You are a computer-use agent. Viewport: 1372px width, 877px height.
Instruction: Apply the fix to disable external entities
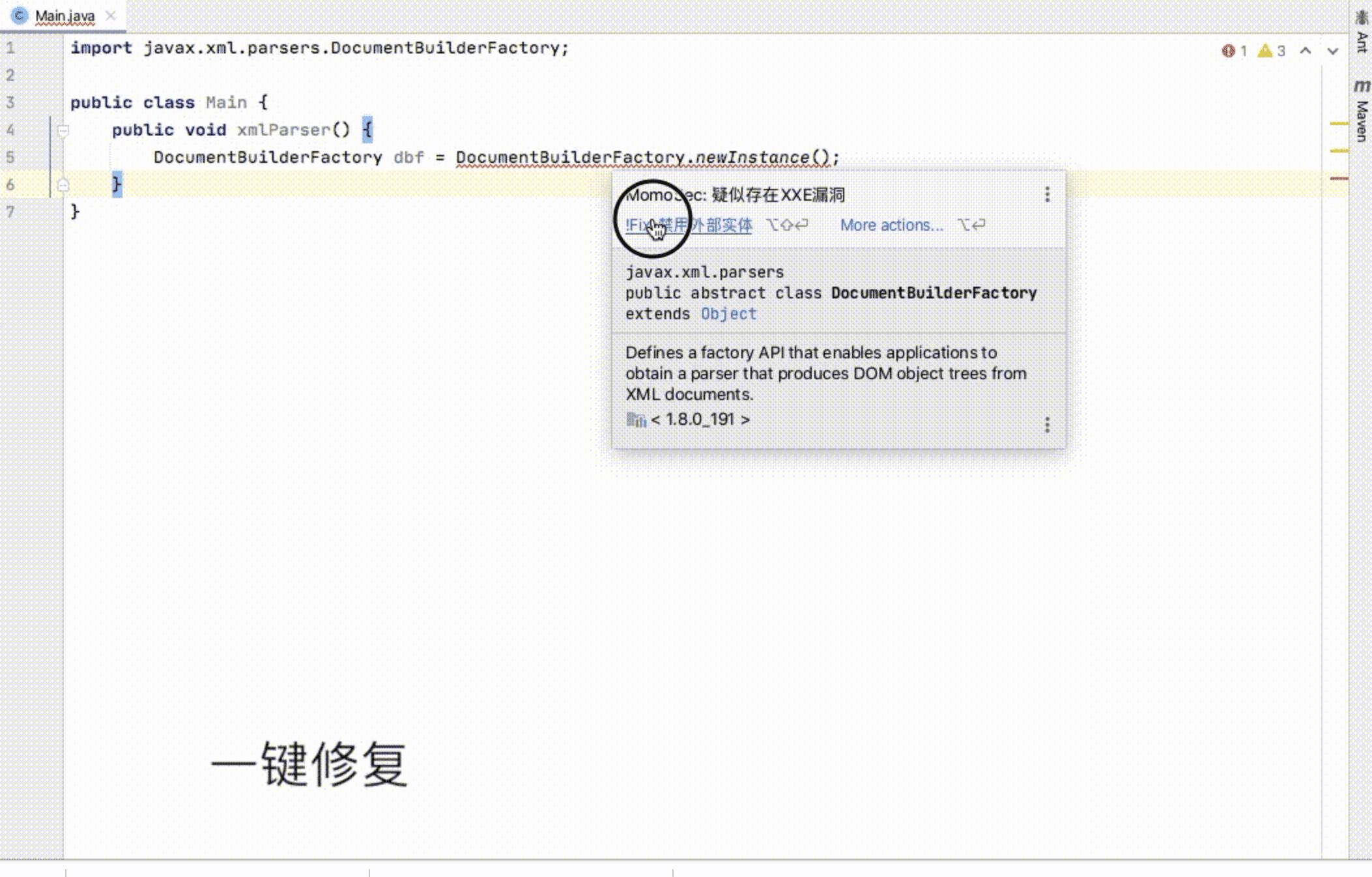point(689,225)
